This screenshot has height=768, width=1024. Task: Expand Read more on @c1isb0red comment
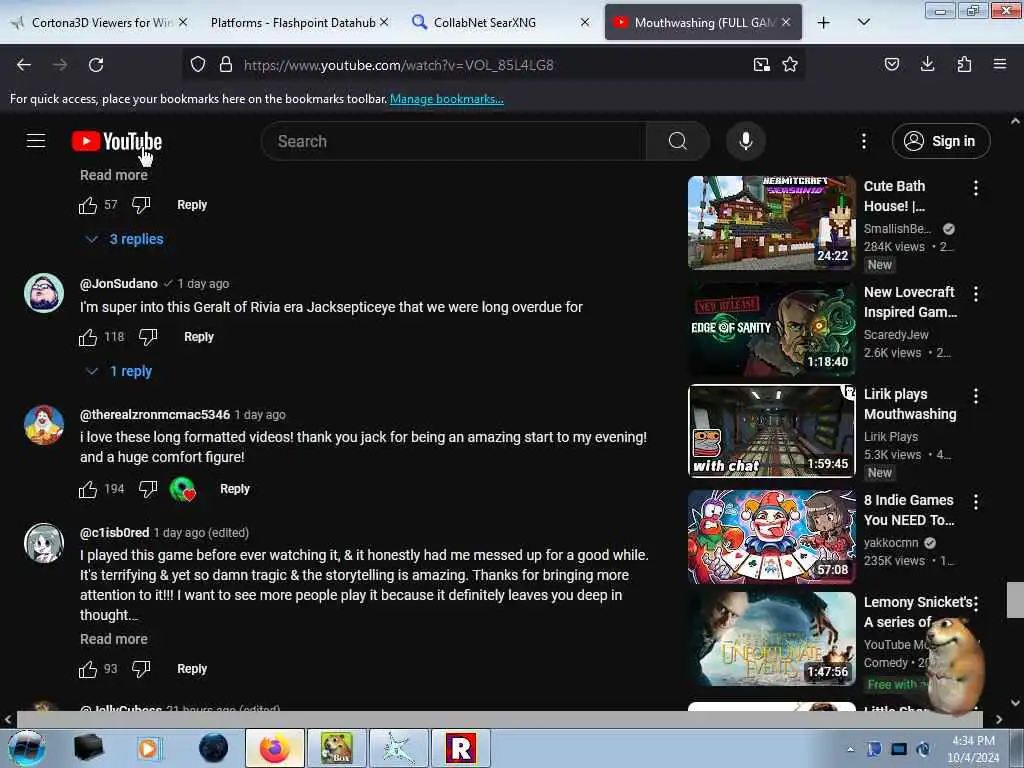click(x=114, y=639)
